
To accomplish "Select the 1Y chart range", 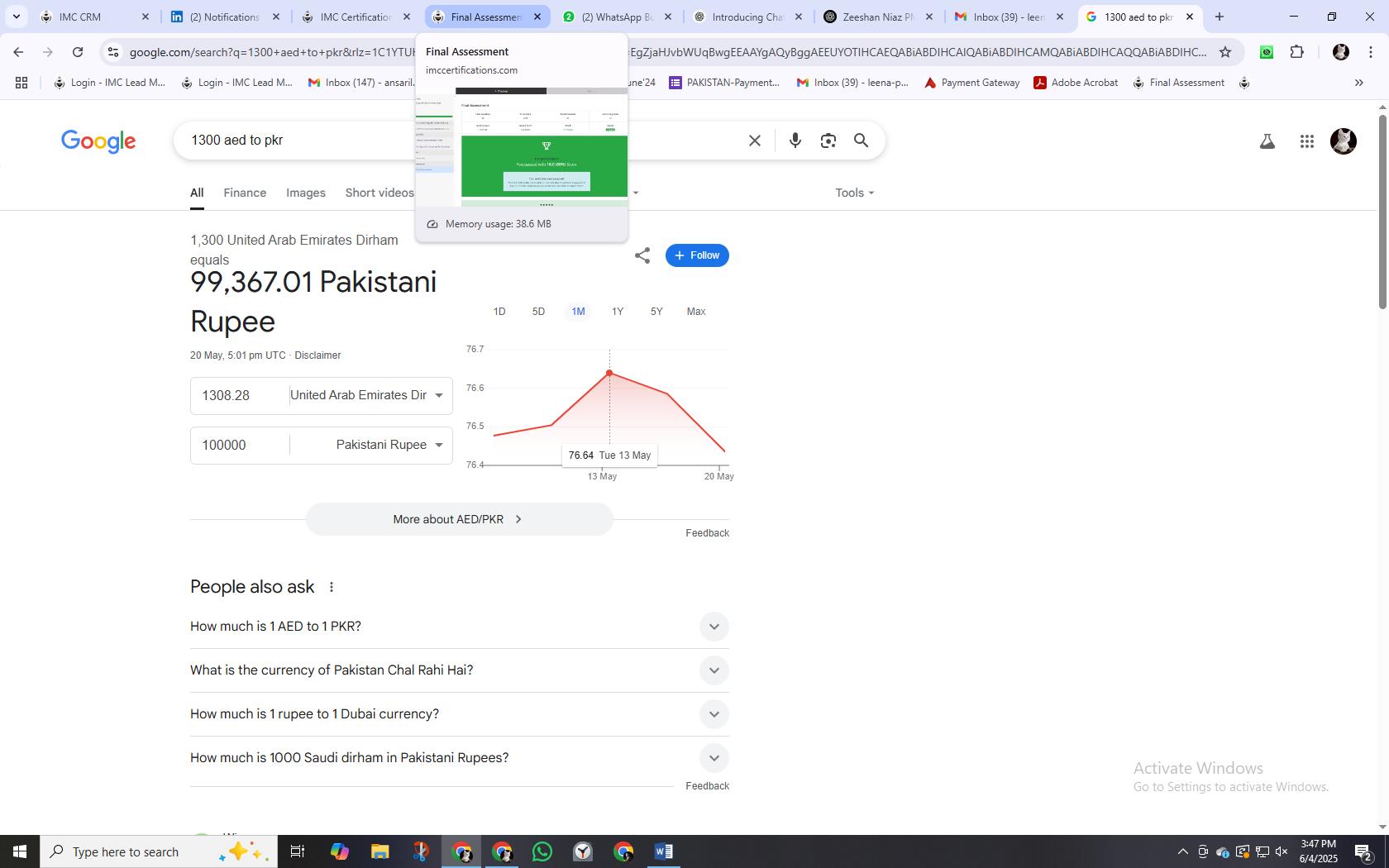I will tap(618, 312).
